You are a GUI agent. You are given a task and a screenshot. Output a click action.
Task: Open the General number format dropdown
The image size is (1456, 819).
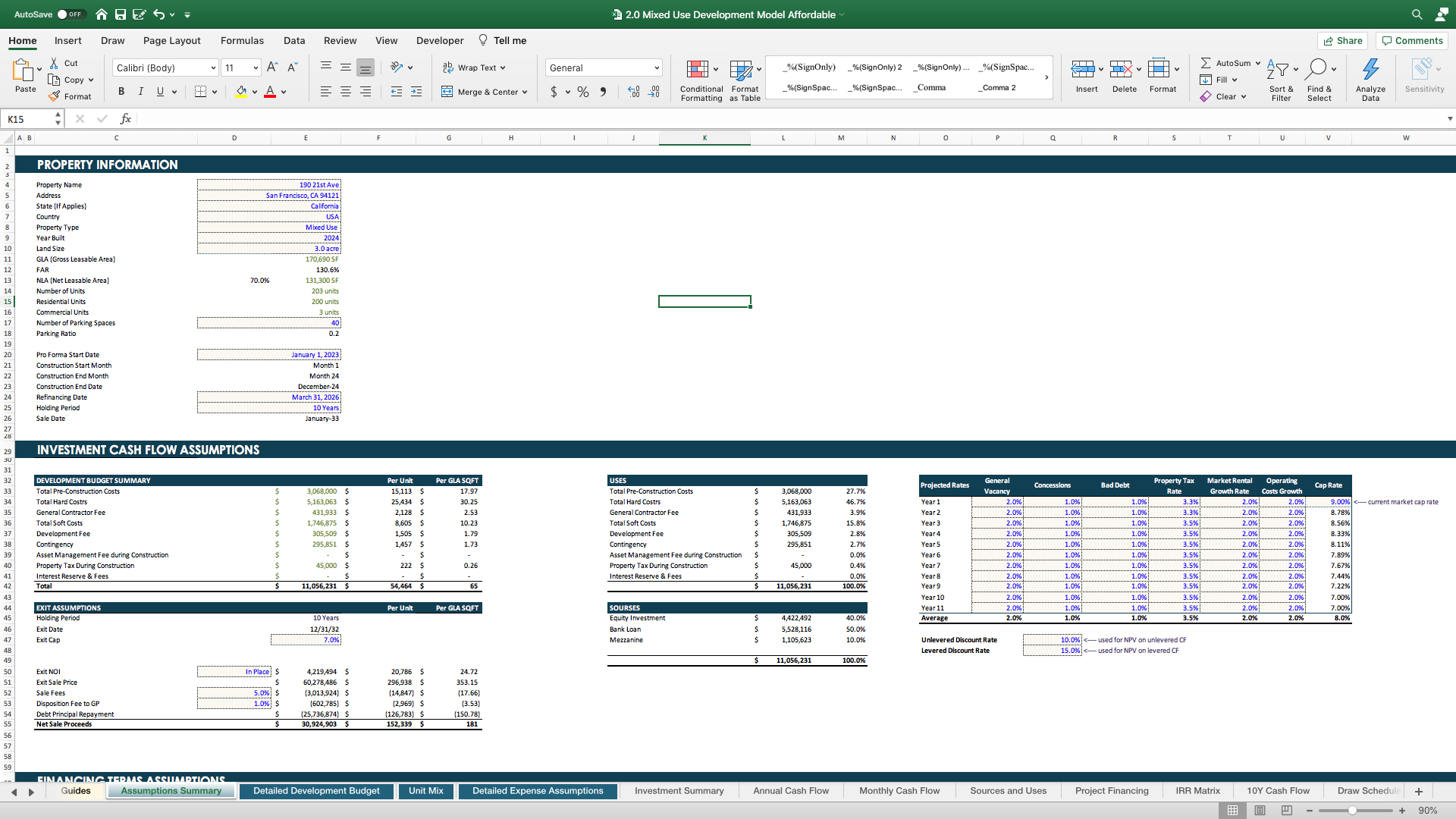(x=657, y=67)
